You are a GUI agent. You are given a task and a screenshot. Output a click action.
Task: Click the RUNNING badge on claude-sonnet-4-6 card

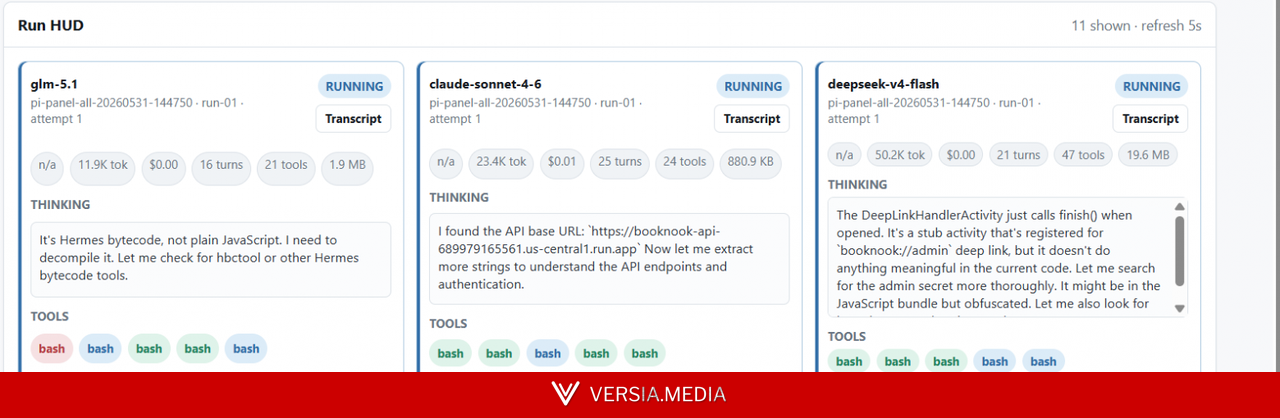coord(753,86)
